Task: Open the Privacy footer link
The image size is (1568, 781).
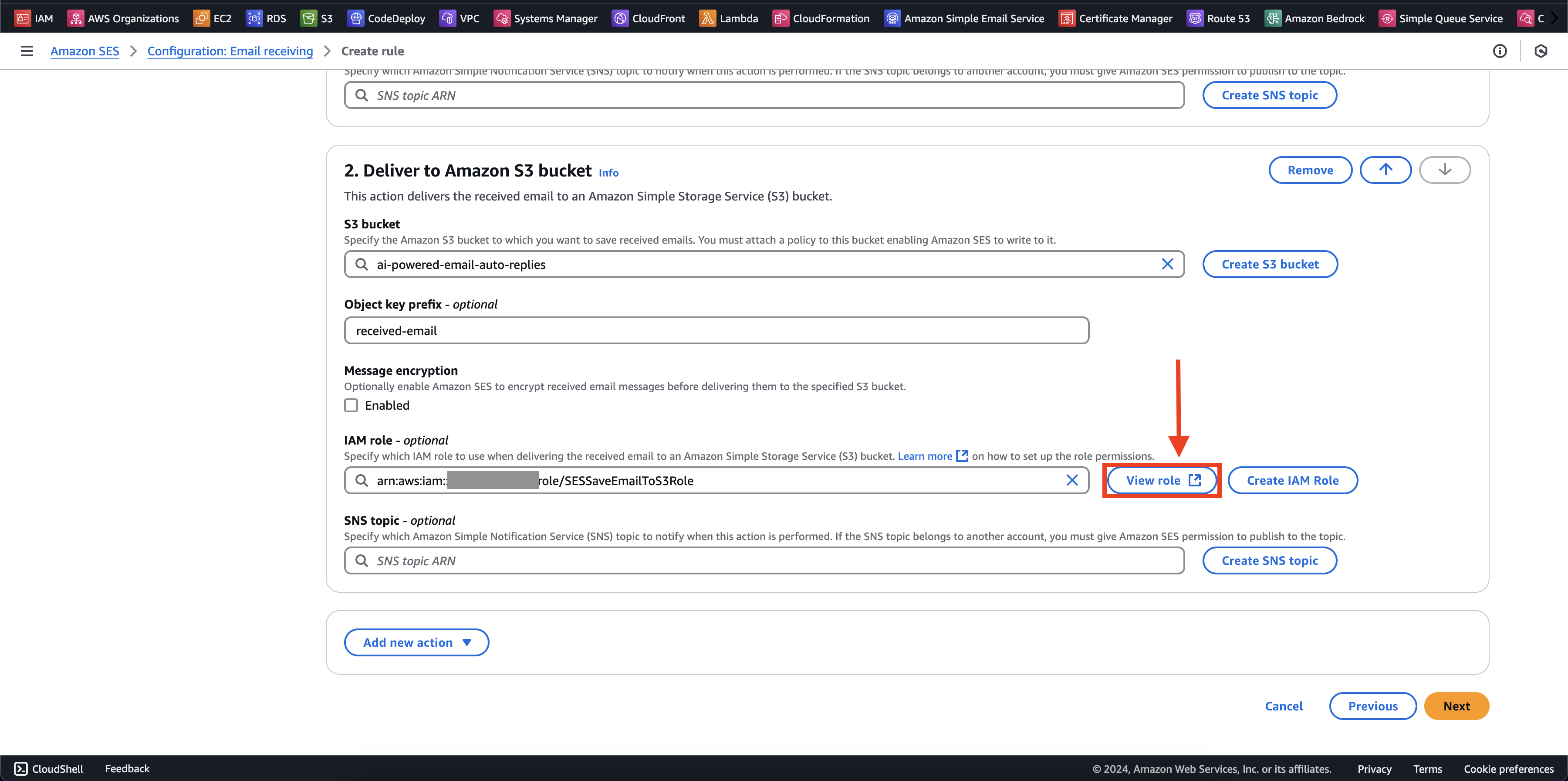Action: 1375,769
